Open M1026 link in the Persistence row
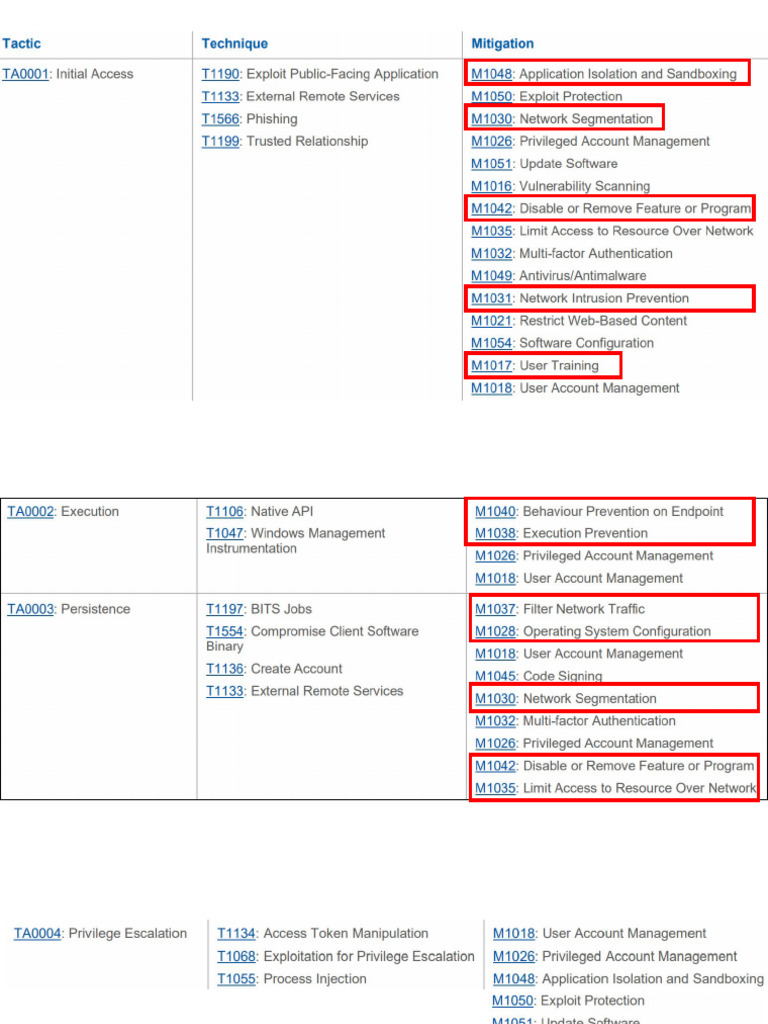 pyautogui.click(x=495, y=743)
